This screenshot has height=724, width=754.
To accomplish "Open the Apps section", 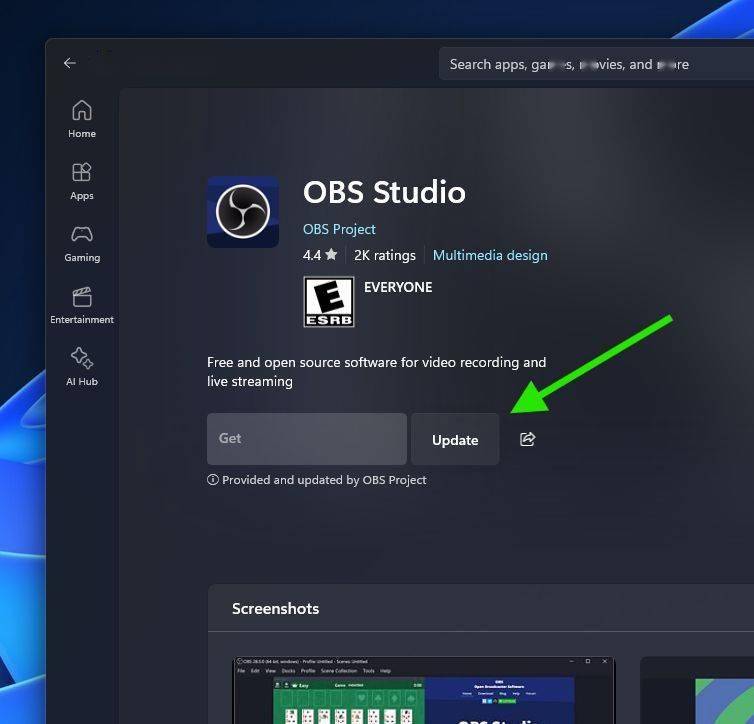I will 82,181.
